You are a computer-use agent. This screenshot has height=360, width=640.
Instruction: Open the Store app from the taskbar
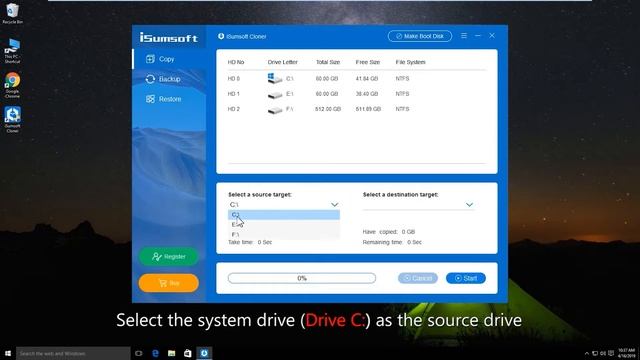pyautogui.click(x=188, y=353)
